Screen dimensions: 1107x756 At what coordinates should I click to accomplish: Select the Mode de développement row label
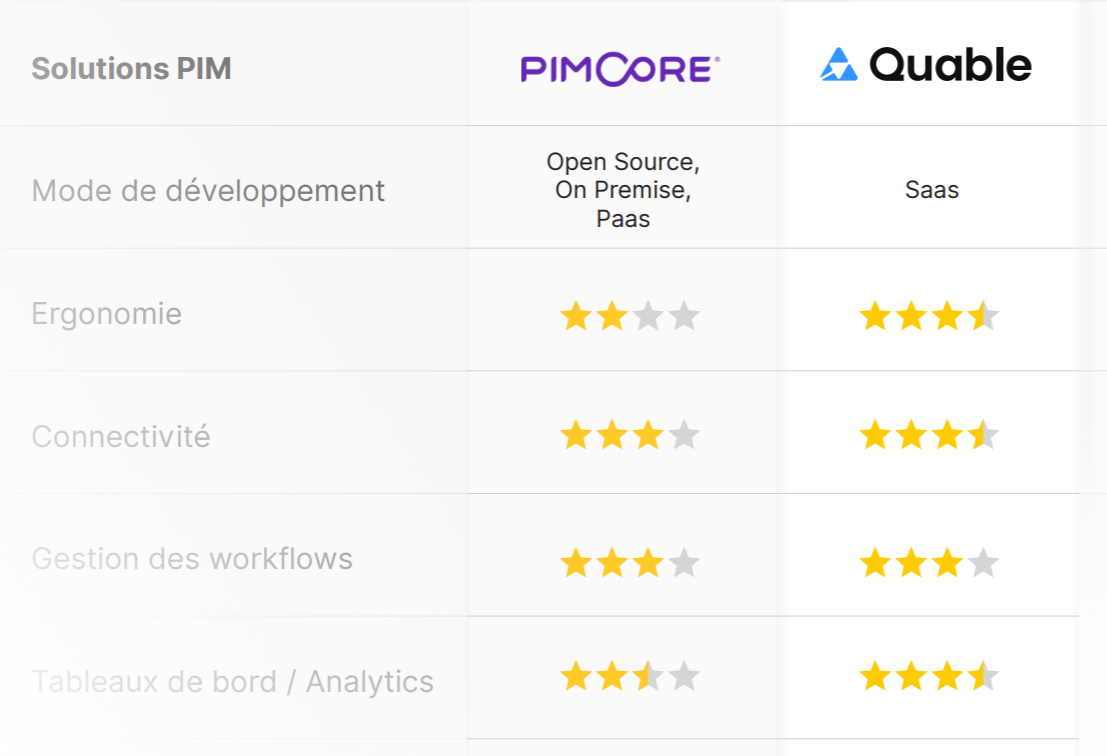(x=208, y=191)
